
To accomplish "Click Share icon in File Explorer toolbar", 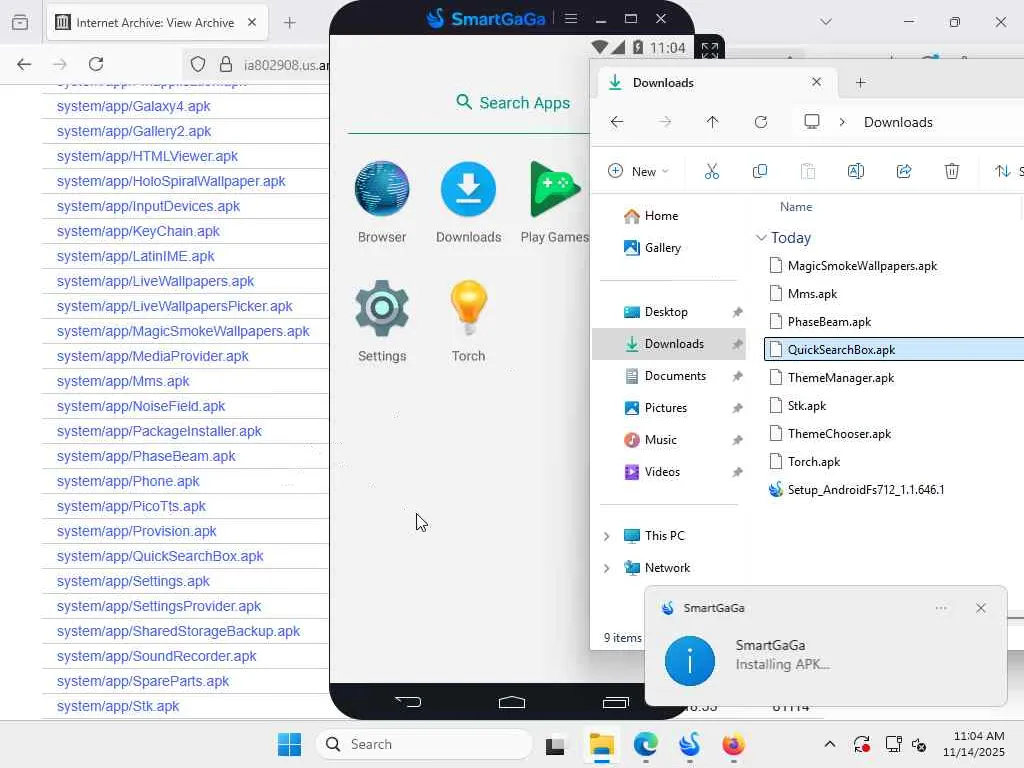I will coord(904,171).
